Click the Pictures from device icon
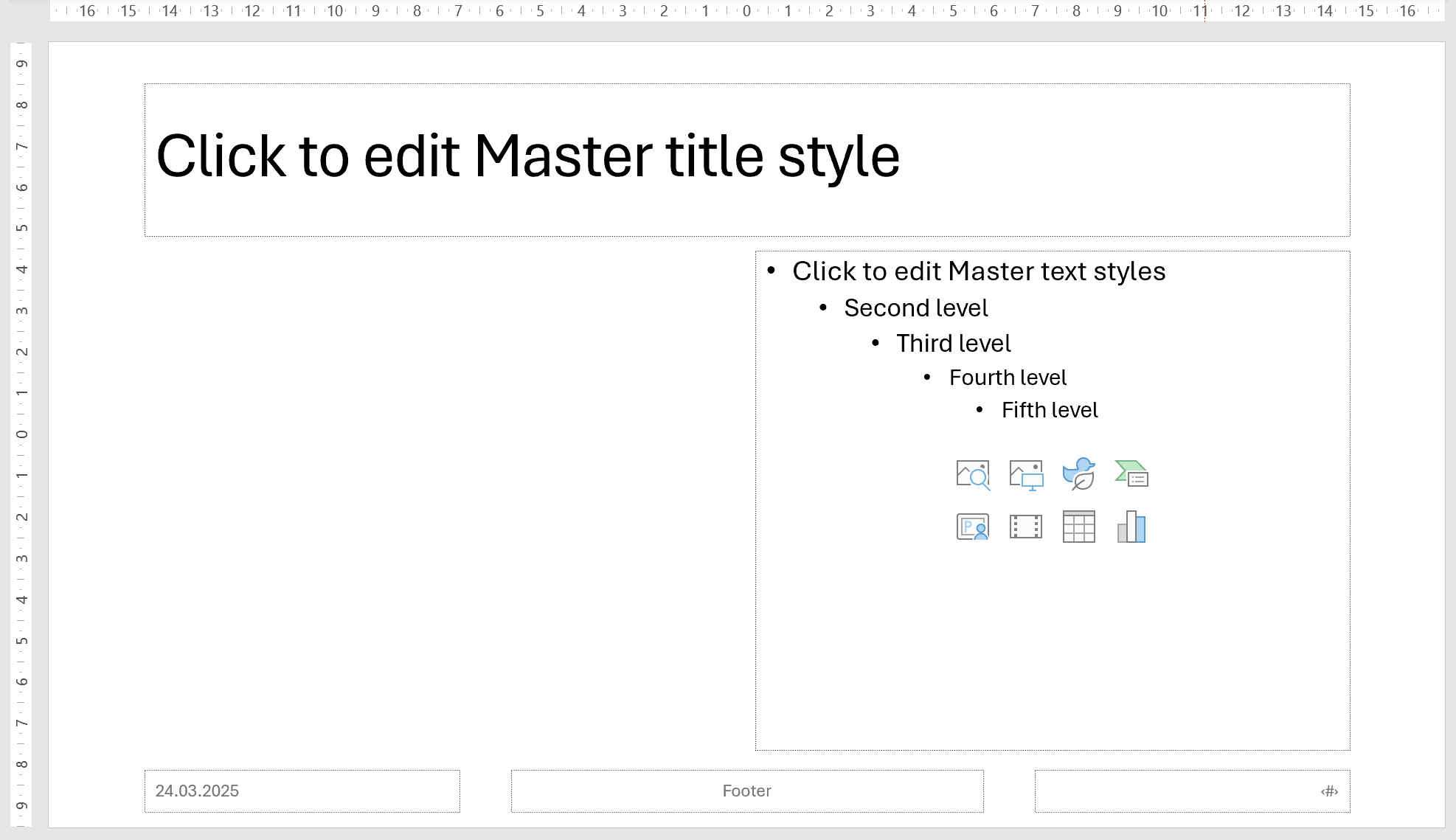Viewport: 1456px width, 840px height. pos(1025,475)
